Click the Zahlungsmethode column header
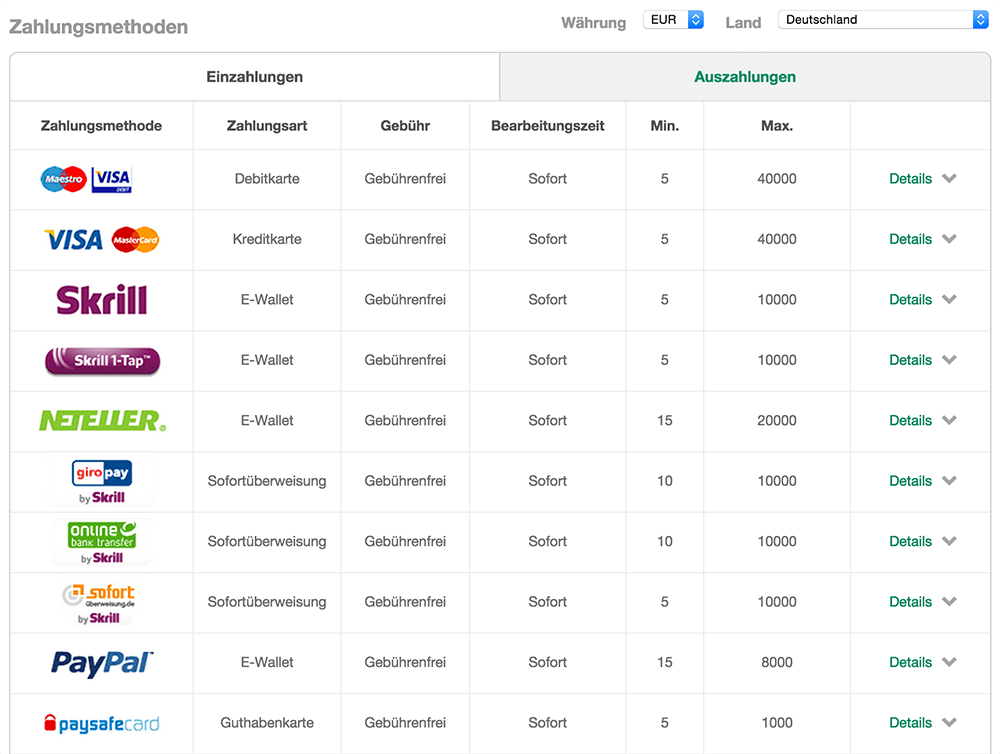Viewport: 1000px width, 754px height. 101,126
